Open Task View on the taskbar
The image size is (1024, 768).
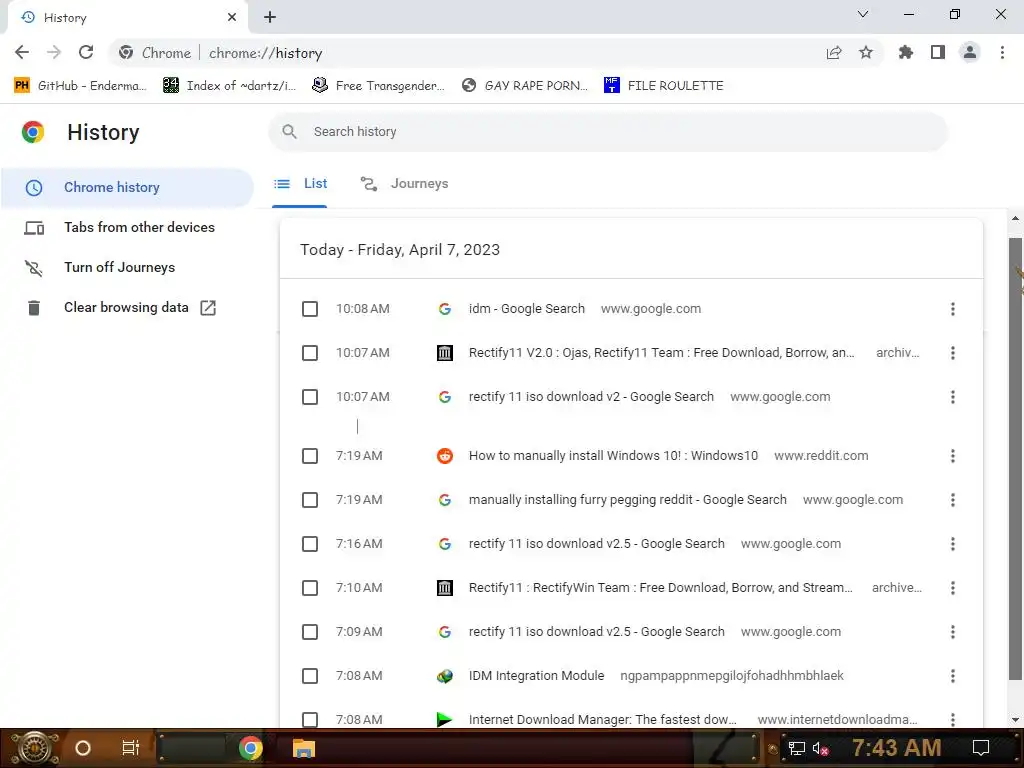point(131,748)
